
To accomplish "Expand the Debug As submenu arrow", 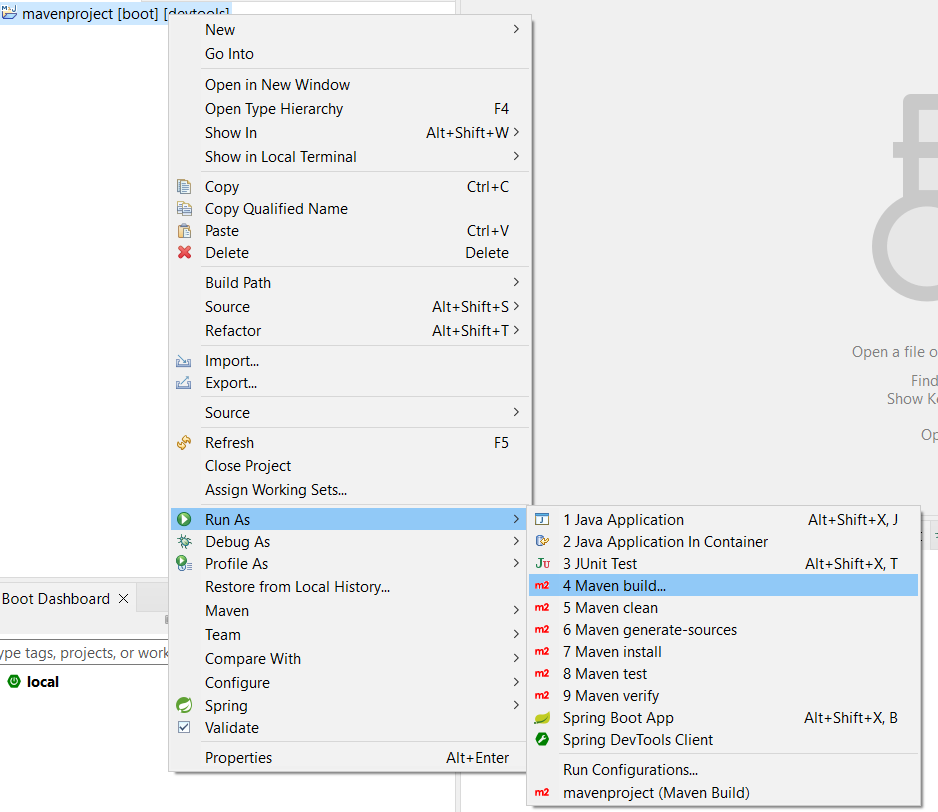I will click(516, 542).
